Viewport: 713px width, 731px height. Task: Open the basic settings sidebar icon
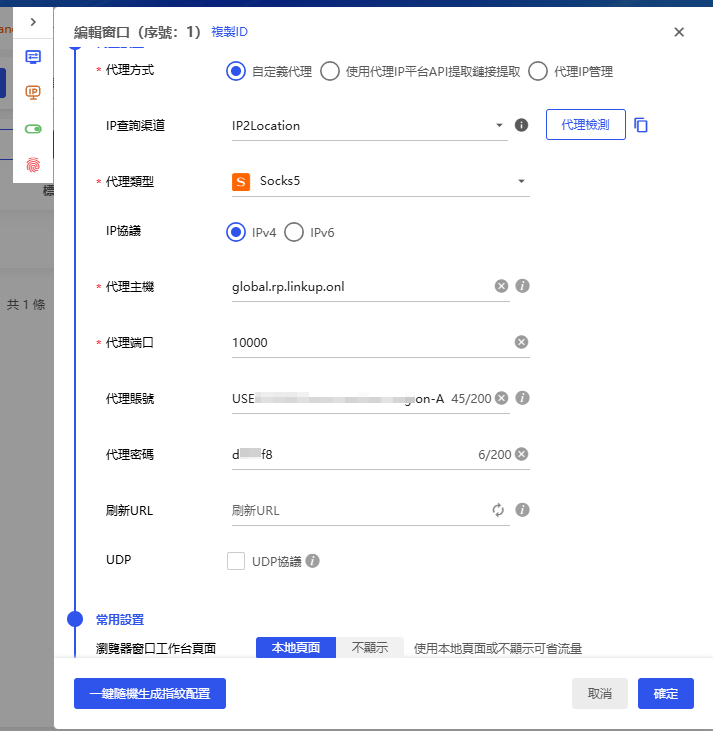pos(33,57)
